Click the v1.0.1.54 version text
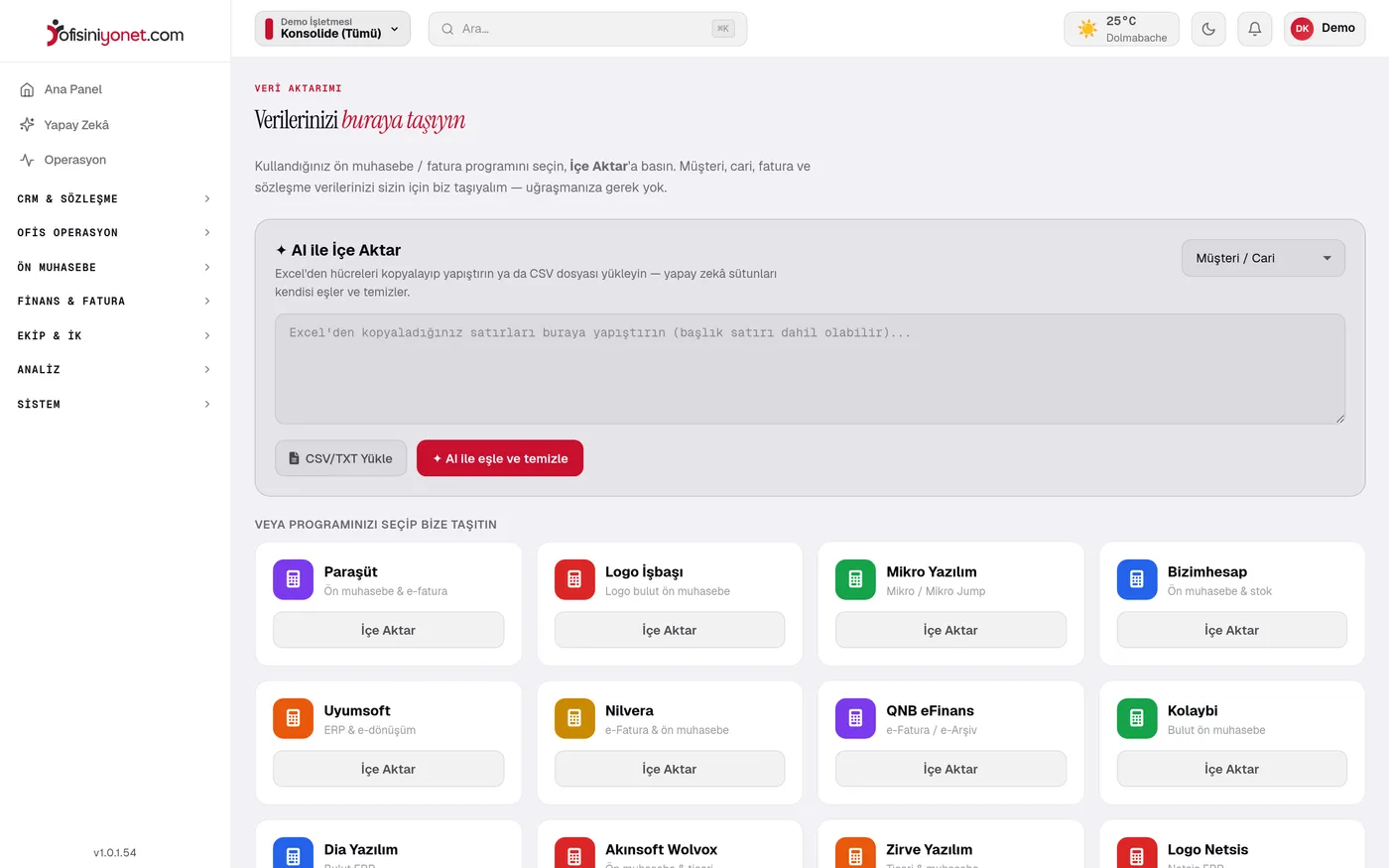The height and width of the screenshot is (868, 1389). [x=115, y=852]
